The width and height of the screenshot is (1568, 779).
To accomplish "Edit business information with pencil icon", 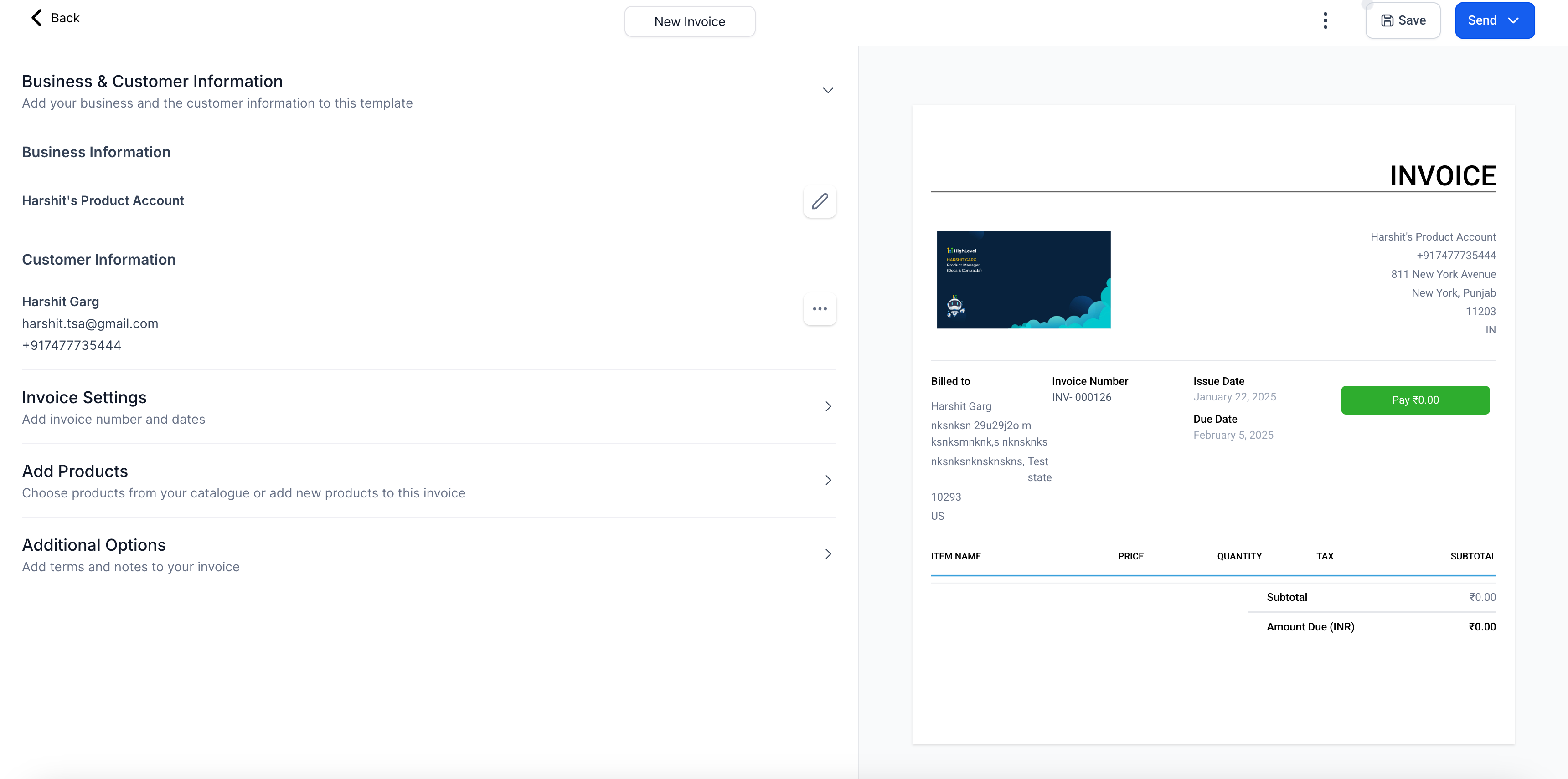I will click(819, 201).
